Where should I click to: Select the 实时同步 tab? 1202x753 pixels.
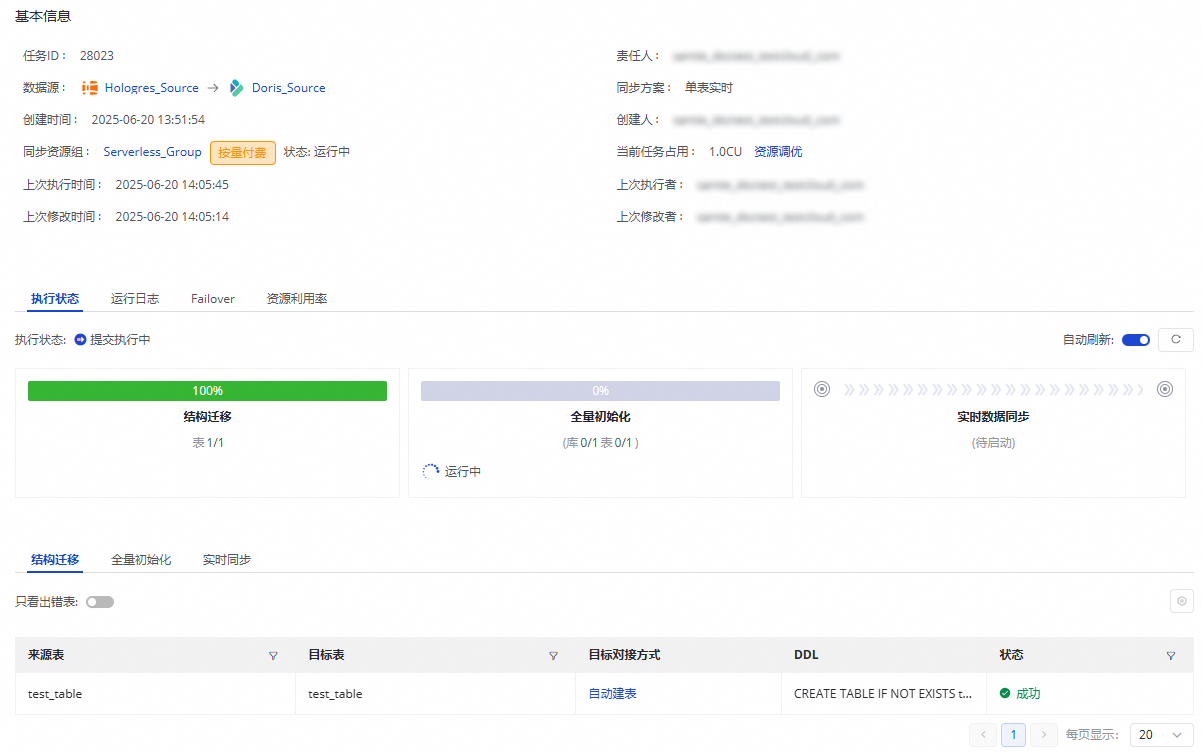click(227, 559)
